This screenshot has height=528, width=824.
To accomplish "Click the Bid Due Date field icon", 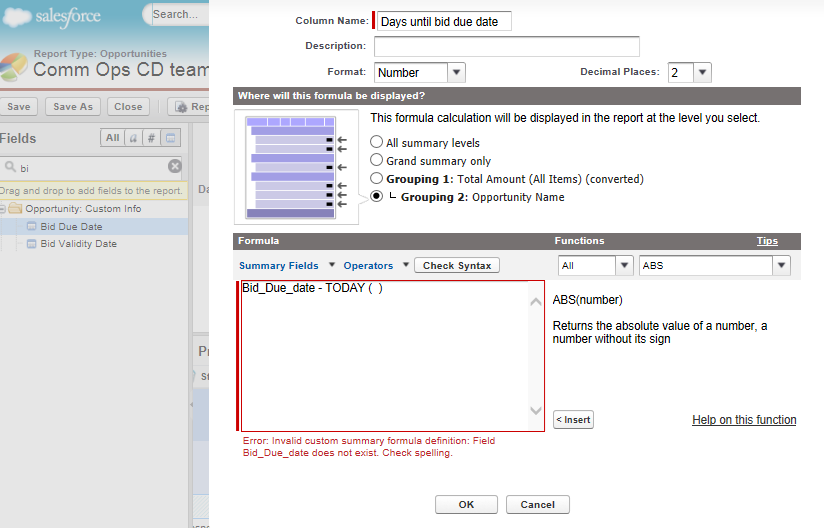I will click(32, 226).
